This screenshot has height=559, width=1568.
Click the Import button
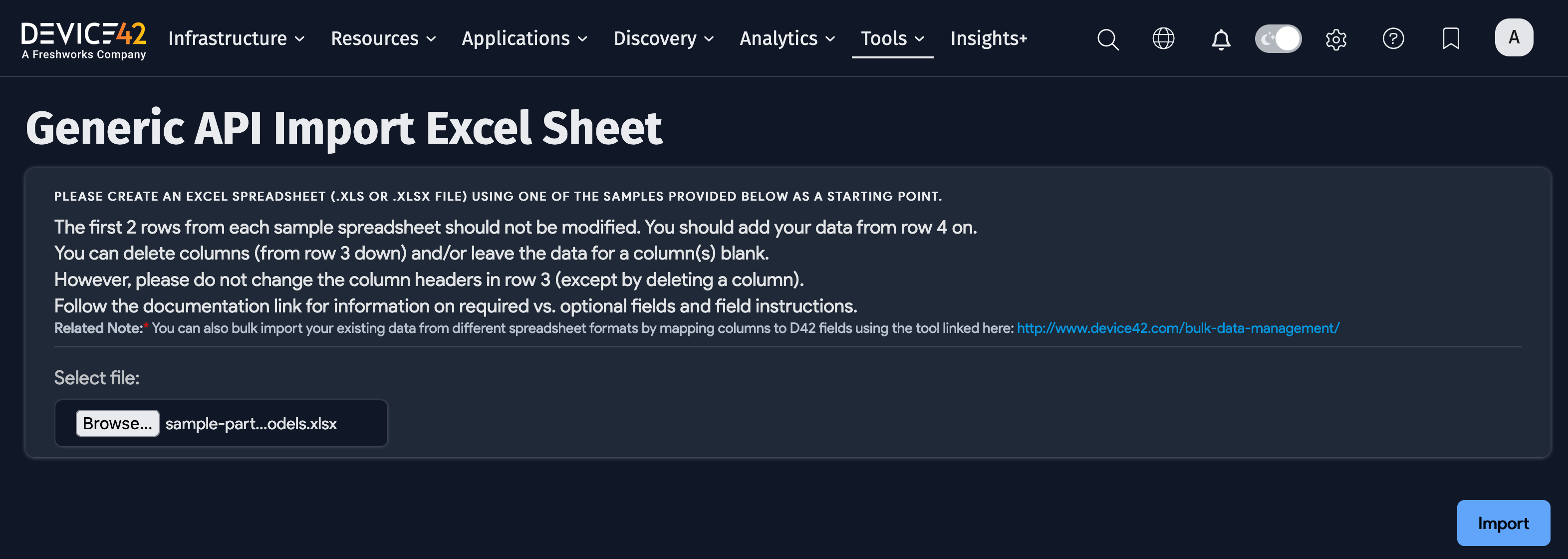point(1503,523)
